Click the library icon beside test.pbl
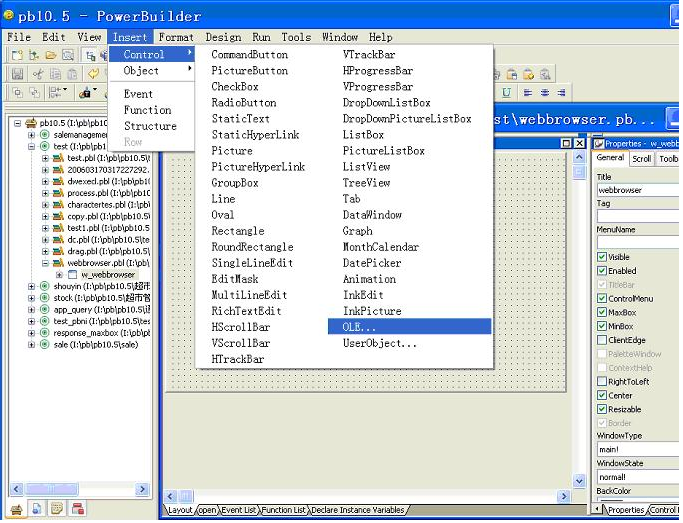The height and width of the screenshot is (523, 683). 58,158
